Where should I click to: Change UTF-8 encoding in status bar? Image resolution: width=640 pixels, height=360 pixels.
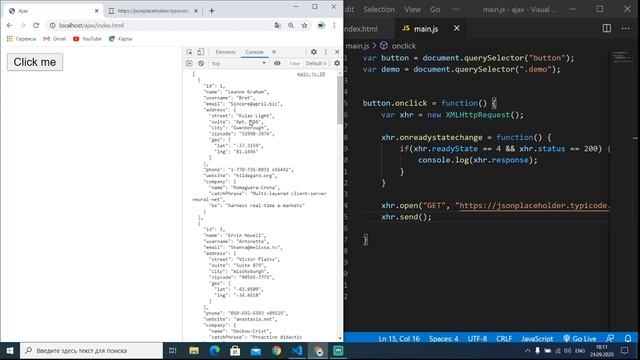[477, 339]
